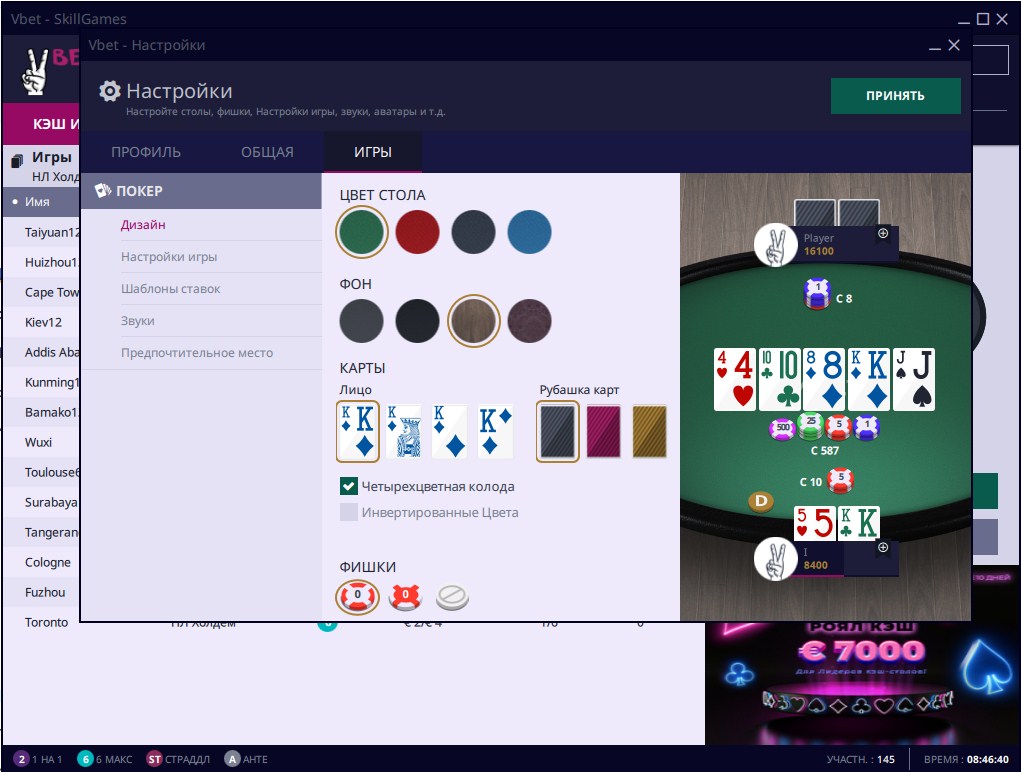Choose the blue table color

(529, 232)
